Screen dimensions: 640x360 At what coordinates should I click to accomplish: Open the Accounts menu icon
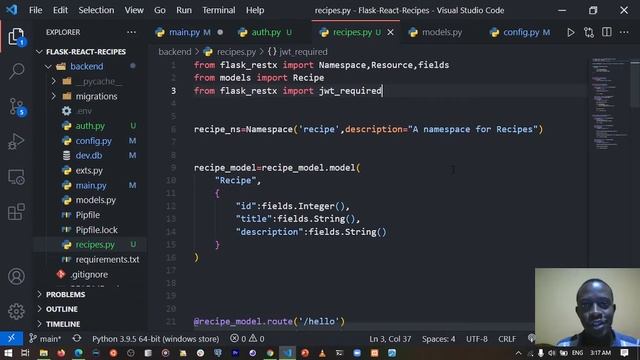[16, 276]
